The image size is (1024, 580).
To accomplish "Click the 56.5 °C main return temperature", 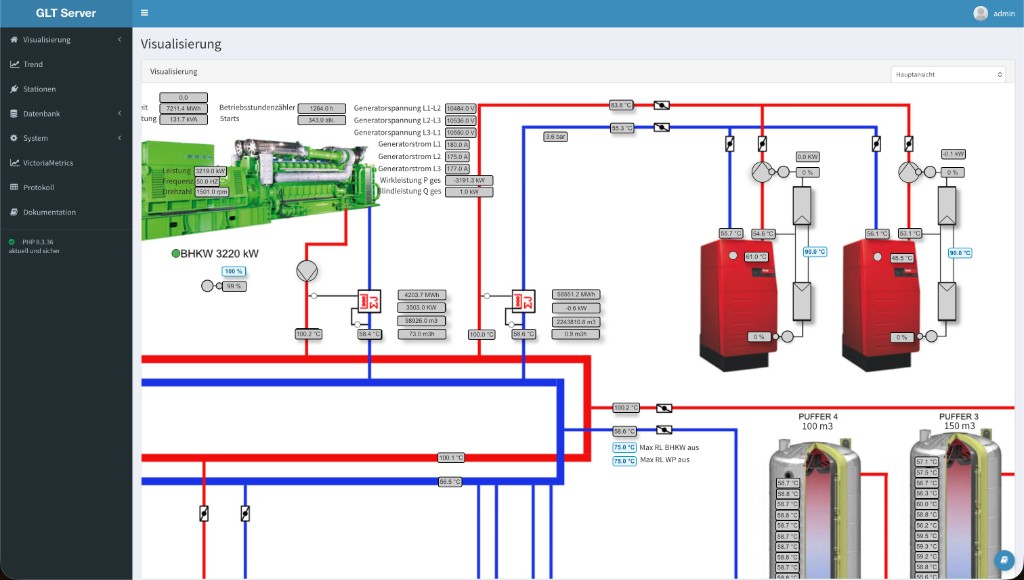I will [x=450, y=481].
